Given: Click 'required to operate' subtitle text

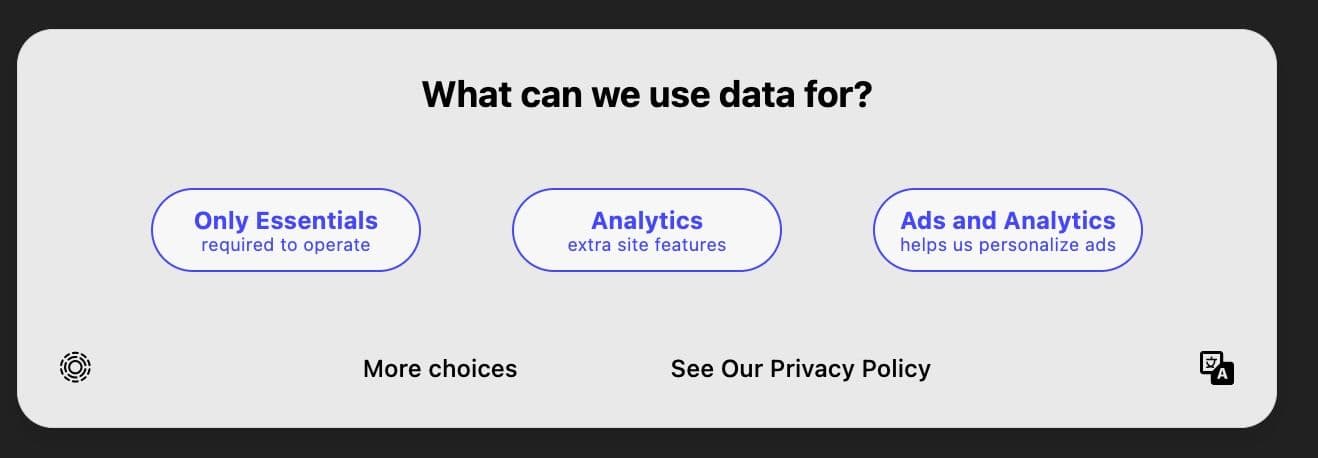Looking at the screenshot, I should [286, 245].
